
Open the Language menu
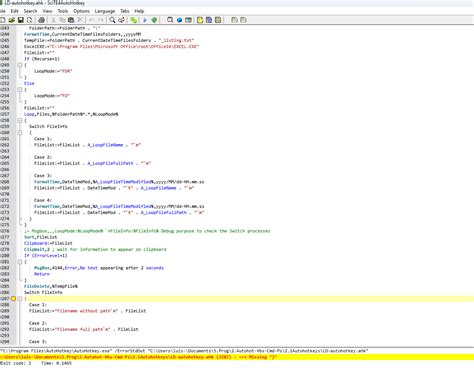(x=105, y=11)
